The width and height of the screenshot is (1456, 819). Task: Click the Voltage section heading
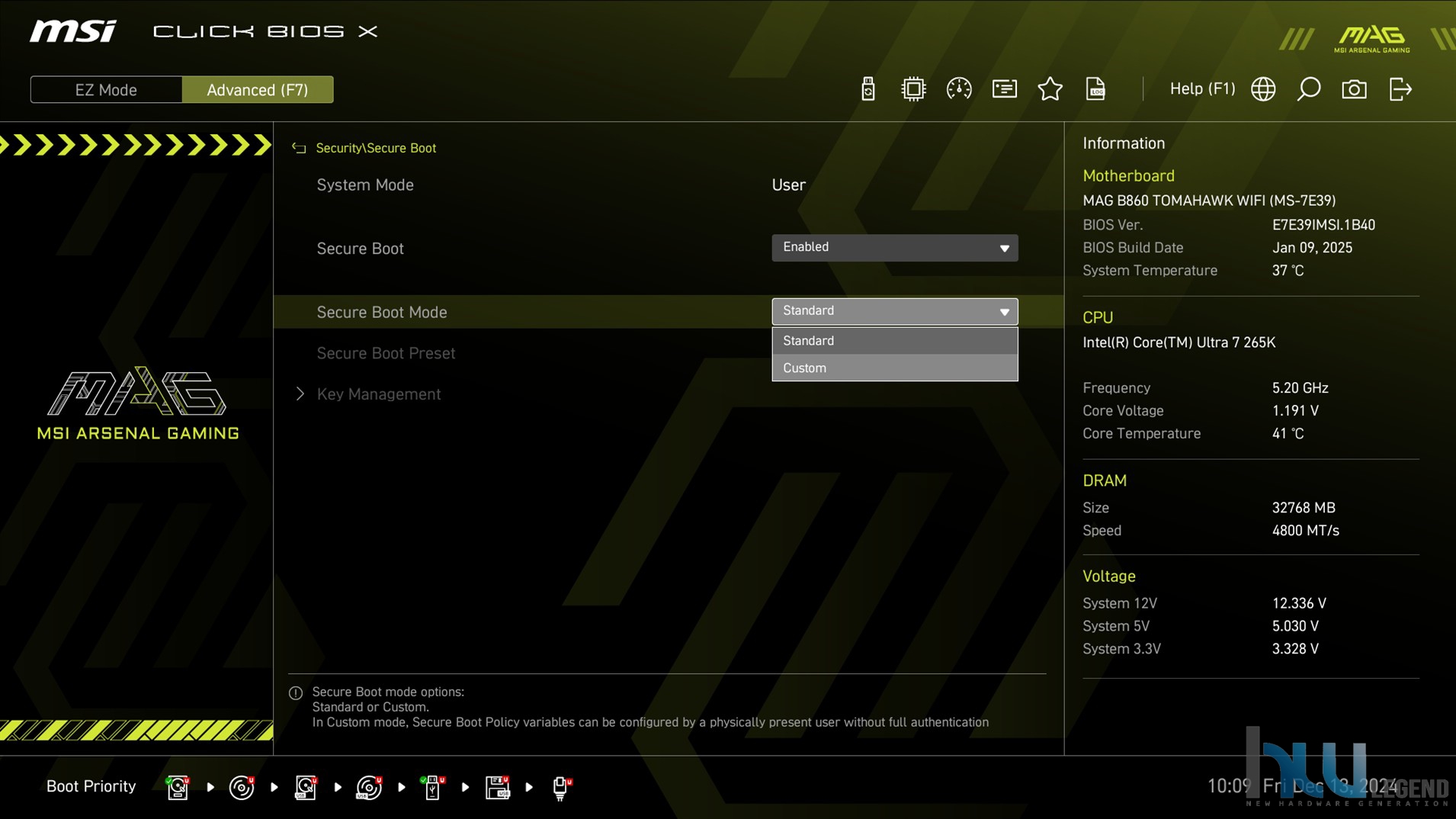[x=1108, y=577]
